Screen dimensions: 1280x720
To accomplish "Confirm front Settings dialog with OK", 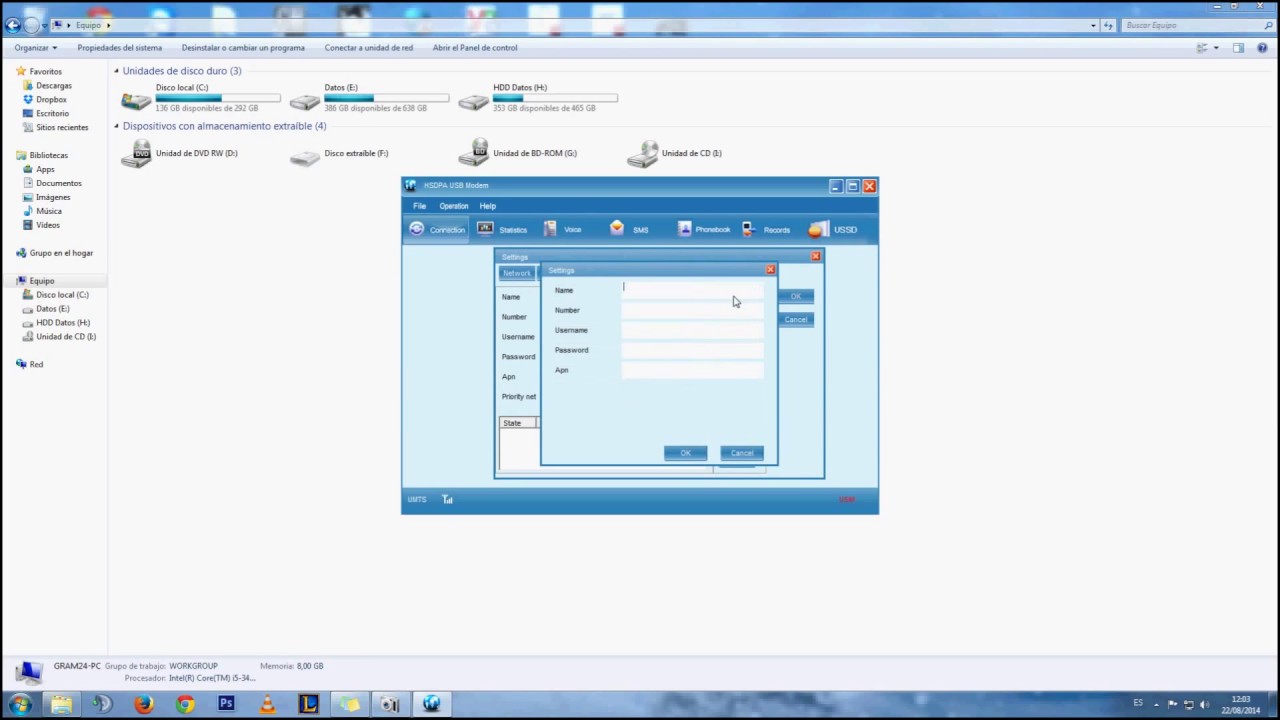I will tap(685, 453).
